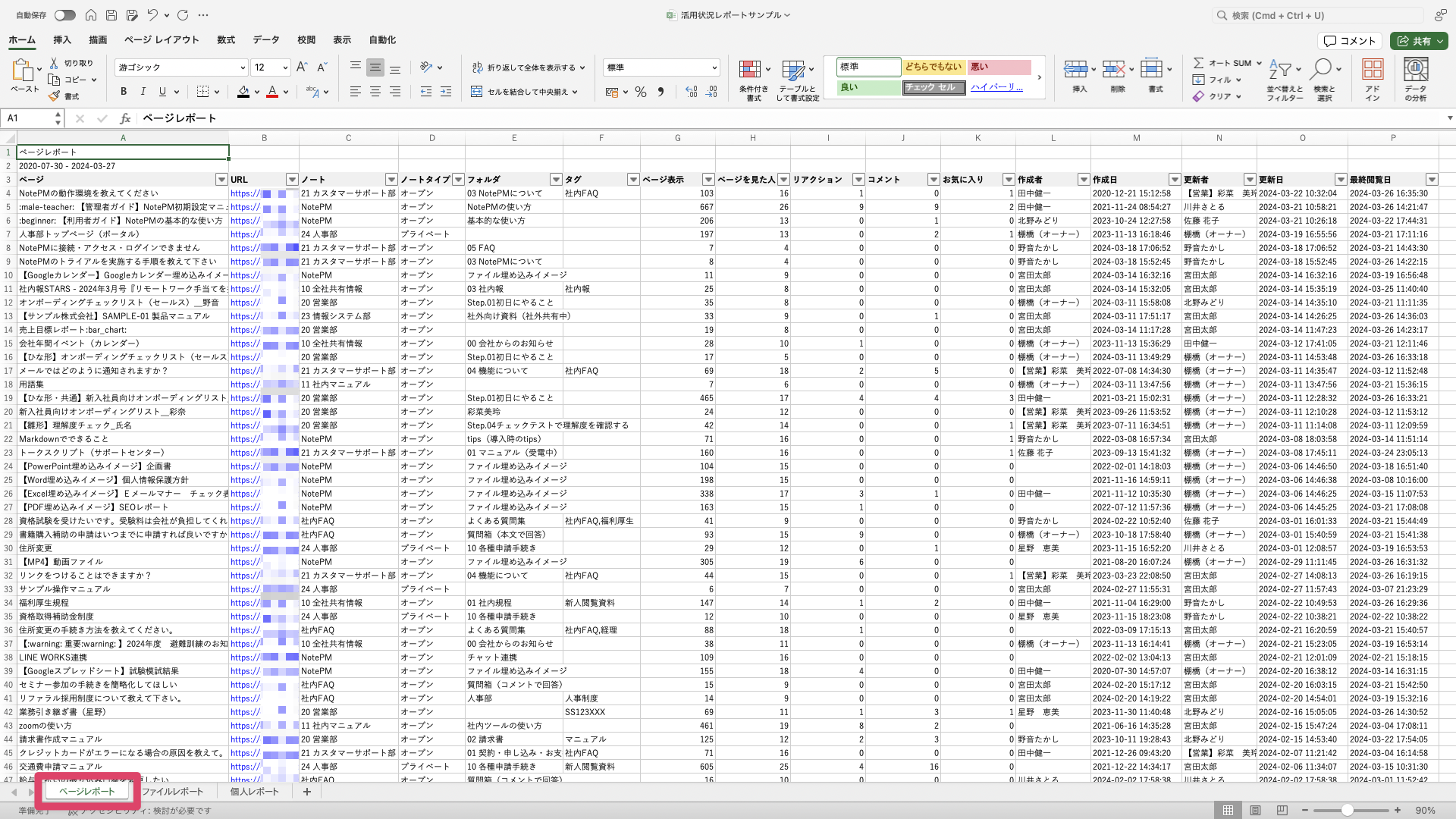1456x819 pixels.
Task: Open Format as table icon
Action: (x=793, y=71)
